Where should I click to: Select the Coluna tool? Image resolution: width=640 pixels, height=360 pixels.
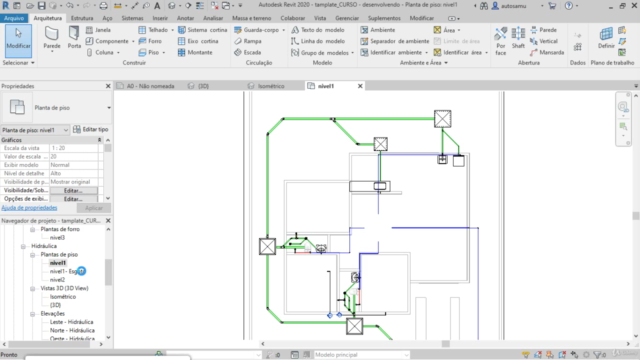(100, 52)
